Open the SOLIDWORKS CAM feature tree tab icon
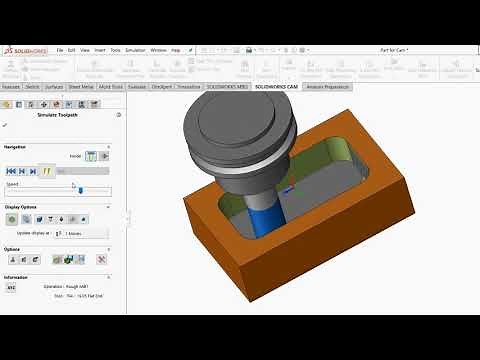480x360 pixels. pyautogui.click(x=69, y=105)
